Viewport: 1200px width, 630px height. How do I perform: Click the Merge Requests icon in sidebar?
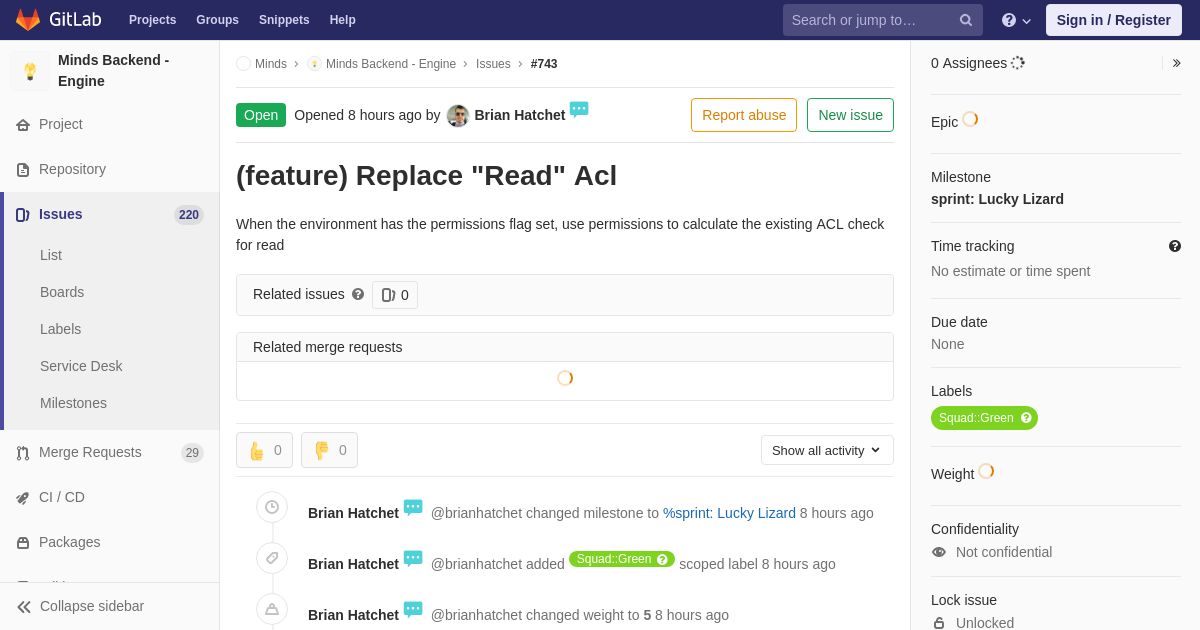point(23,453)
